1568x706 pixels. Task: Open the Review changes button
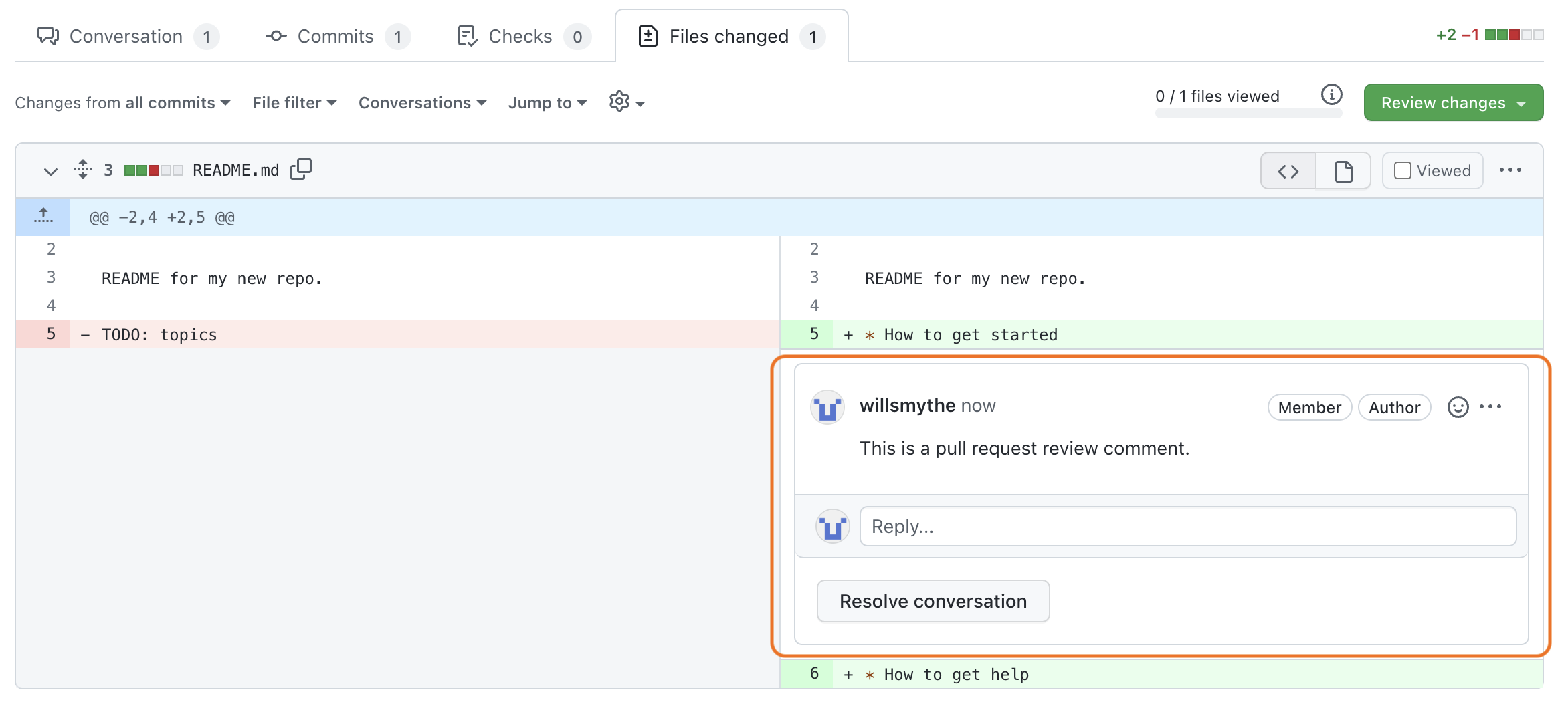click(1453, 102)
